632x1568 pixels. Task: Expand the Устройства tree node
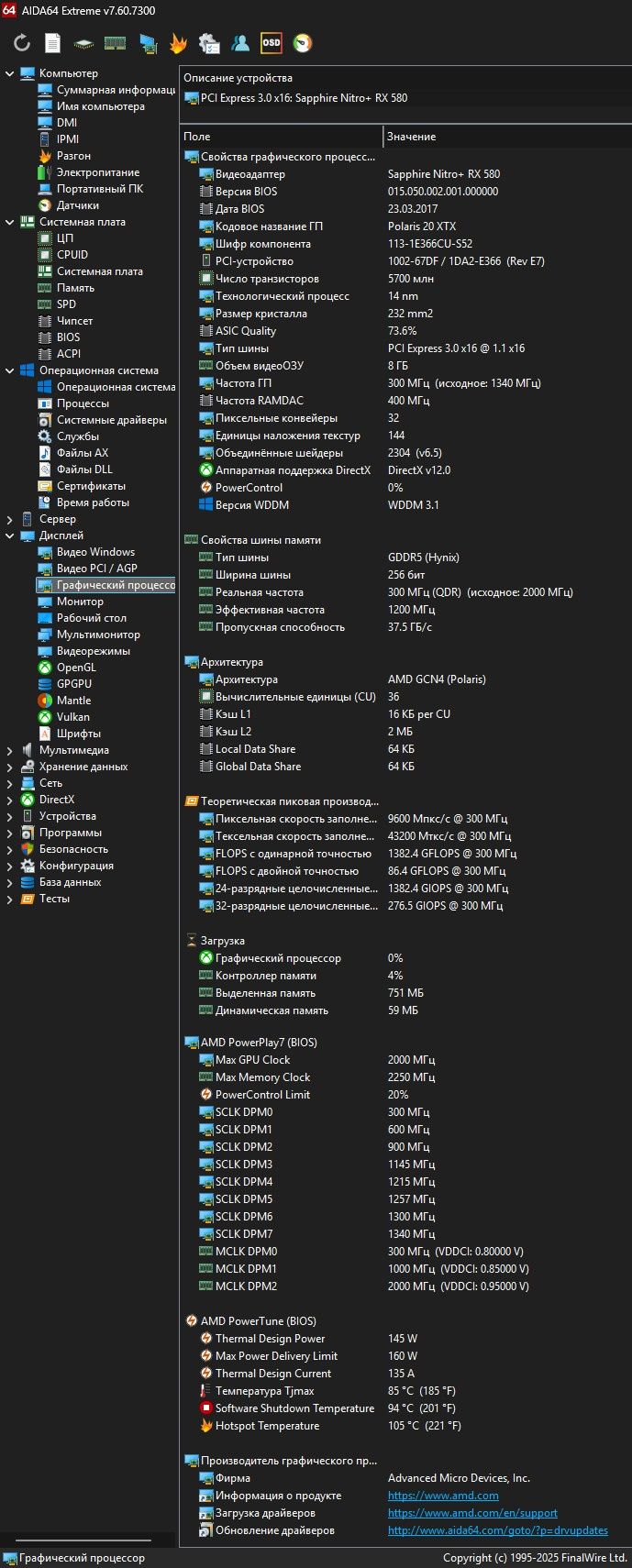[x=10, y=816]
